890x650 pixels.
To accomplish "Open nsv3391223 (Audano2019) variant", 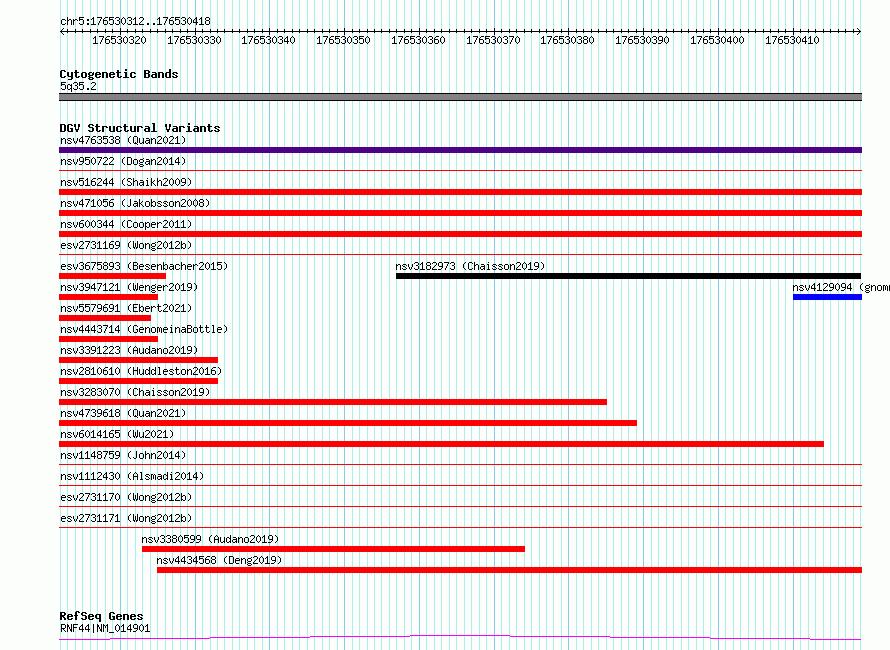I will point(129,350).
